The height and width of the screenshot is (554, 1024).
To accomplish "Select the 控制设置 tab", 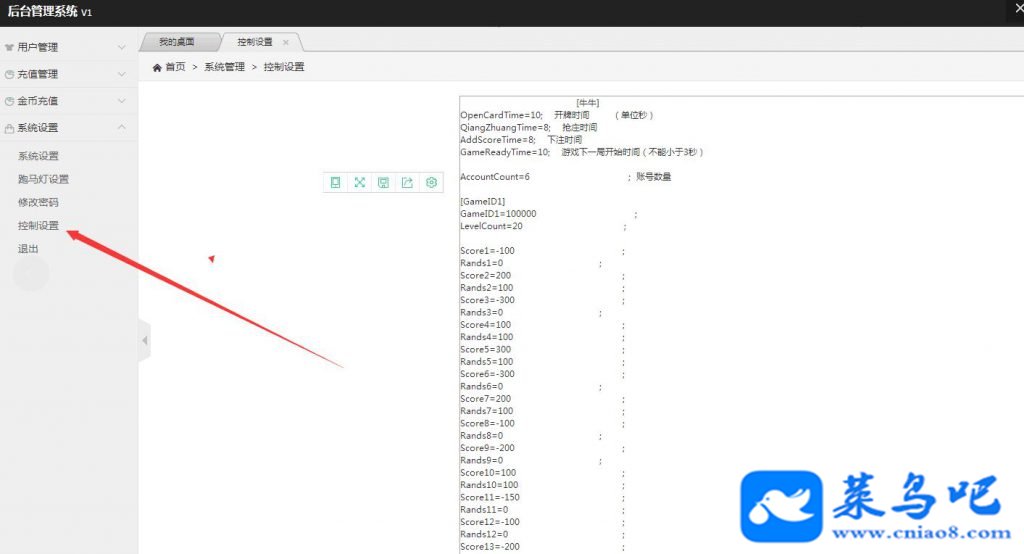I will pos(255,42).
